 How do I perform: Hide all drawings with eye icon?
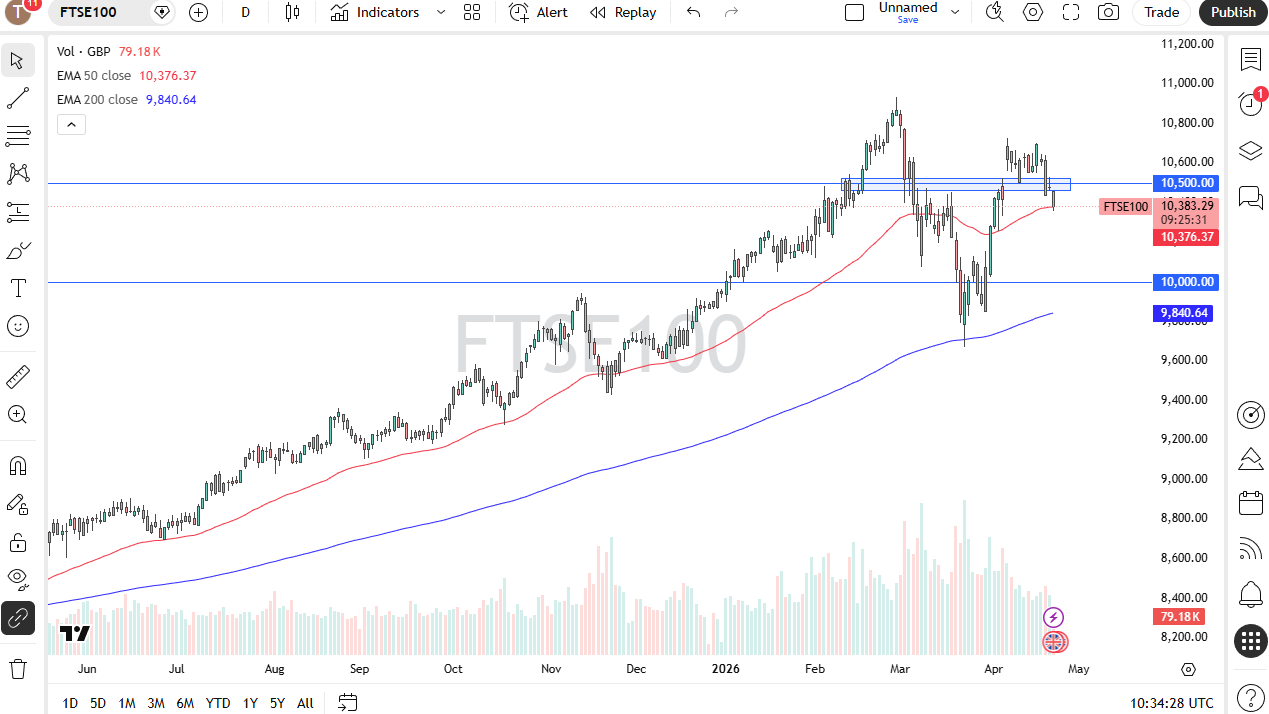coord(18,579)
